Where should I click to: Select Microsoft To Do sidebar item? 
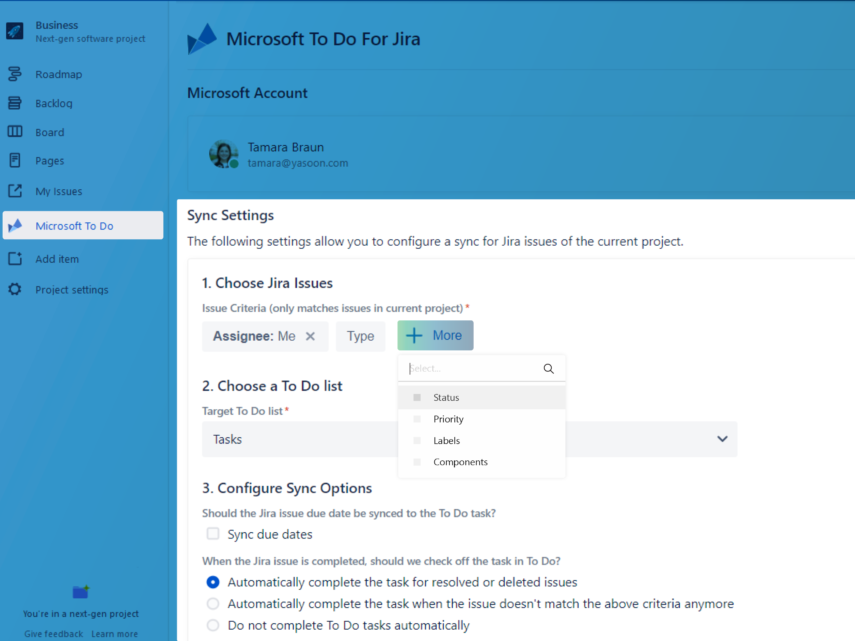83,225
